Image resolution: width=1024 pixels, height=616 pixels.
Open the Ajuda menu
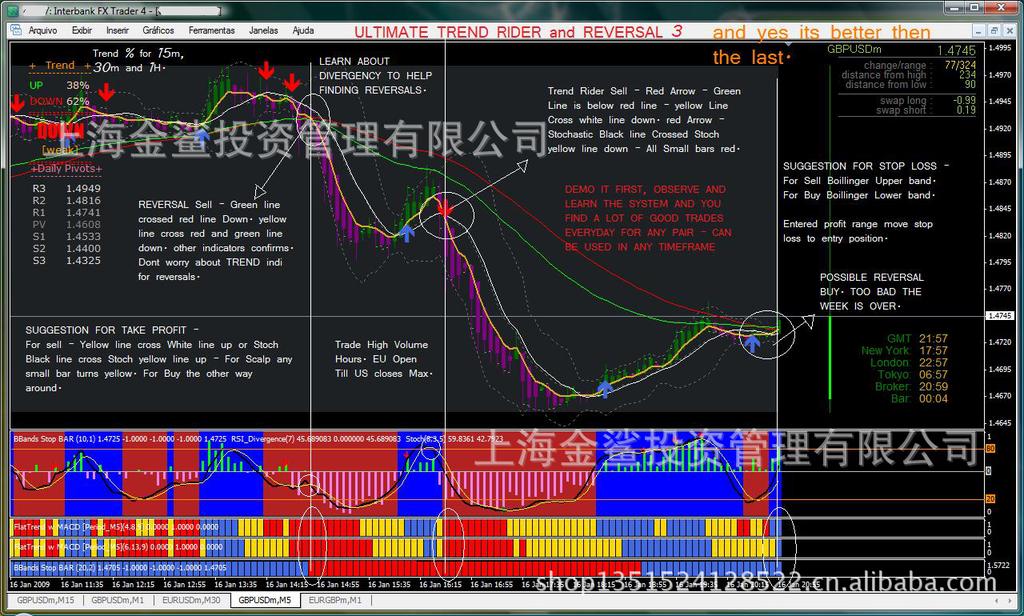click(303, 31)
